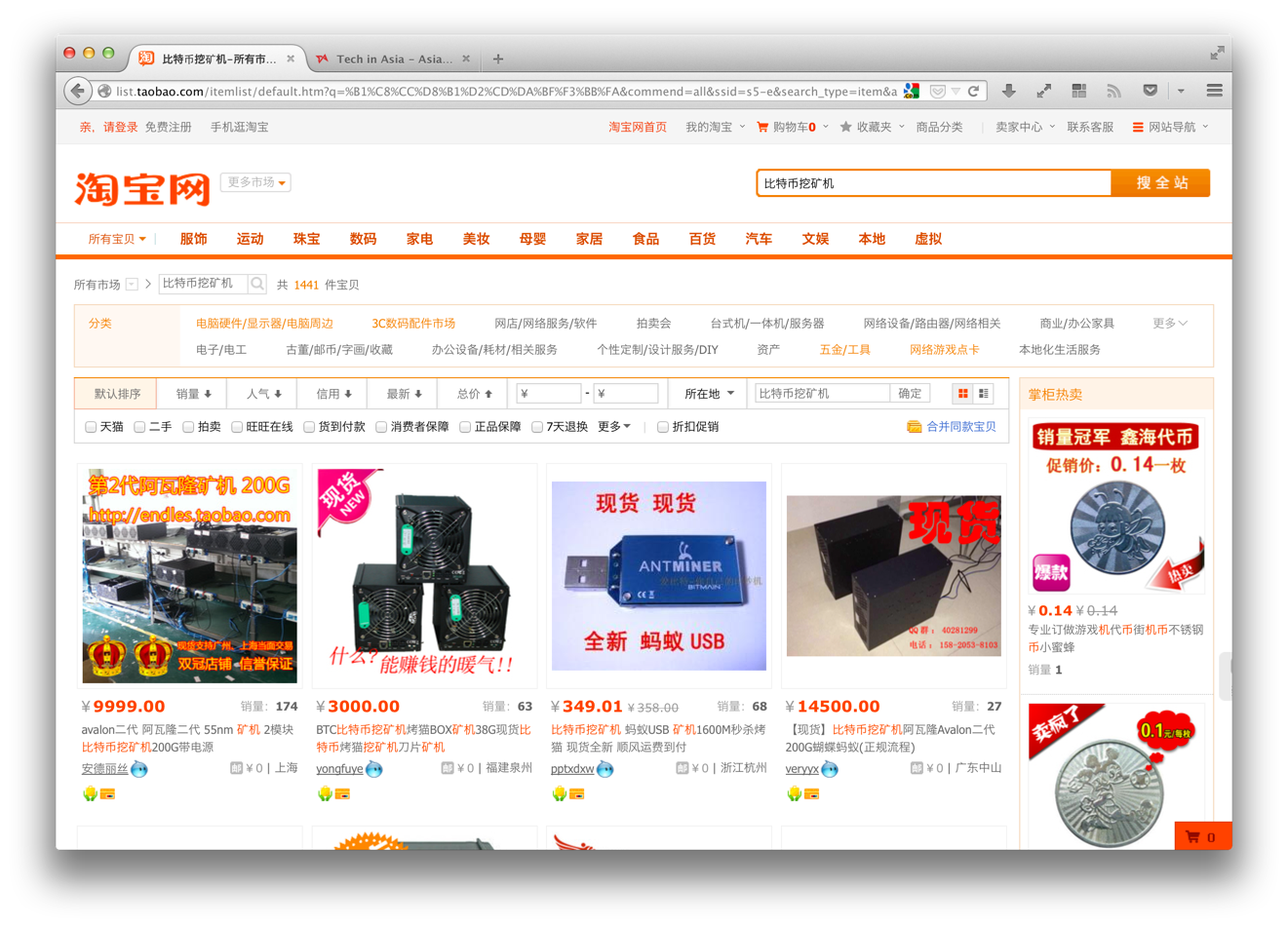Click Wangwang chat icon beside seller yongfuye

click(x=374, y=769)
